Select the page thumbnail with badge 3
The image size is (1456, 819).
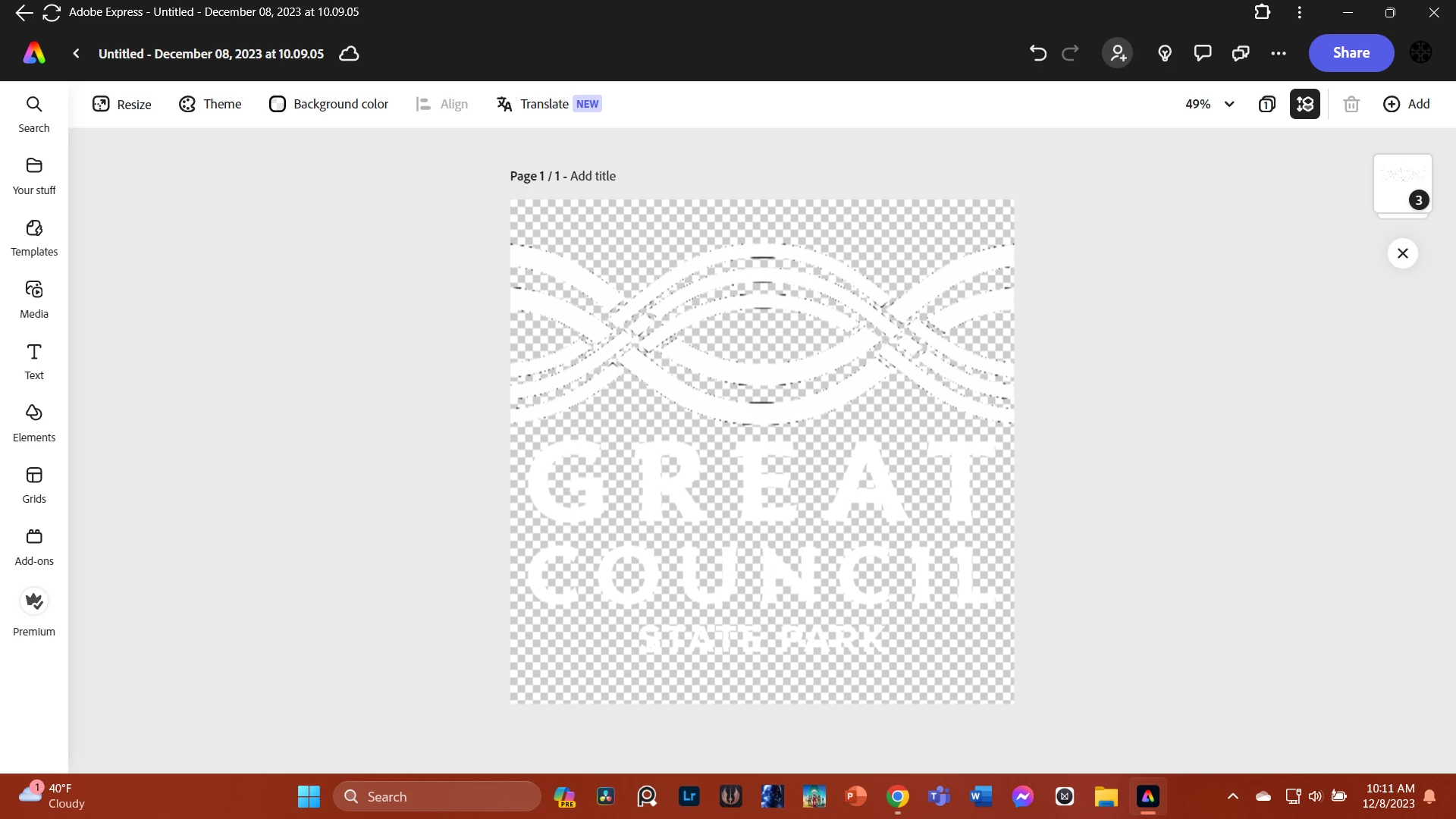(1402, 184)
